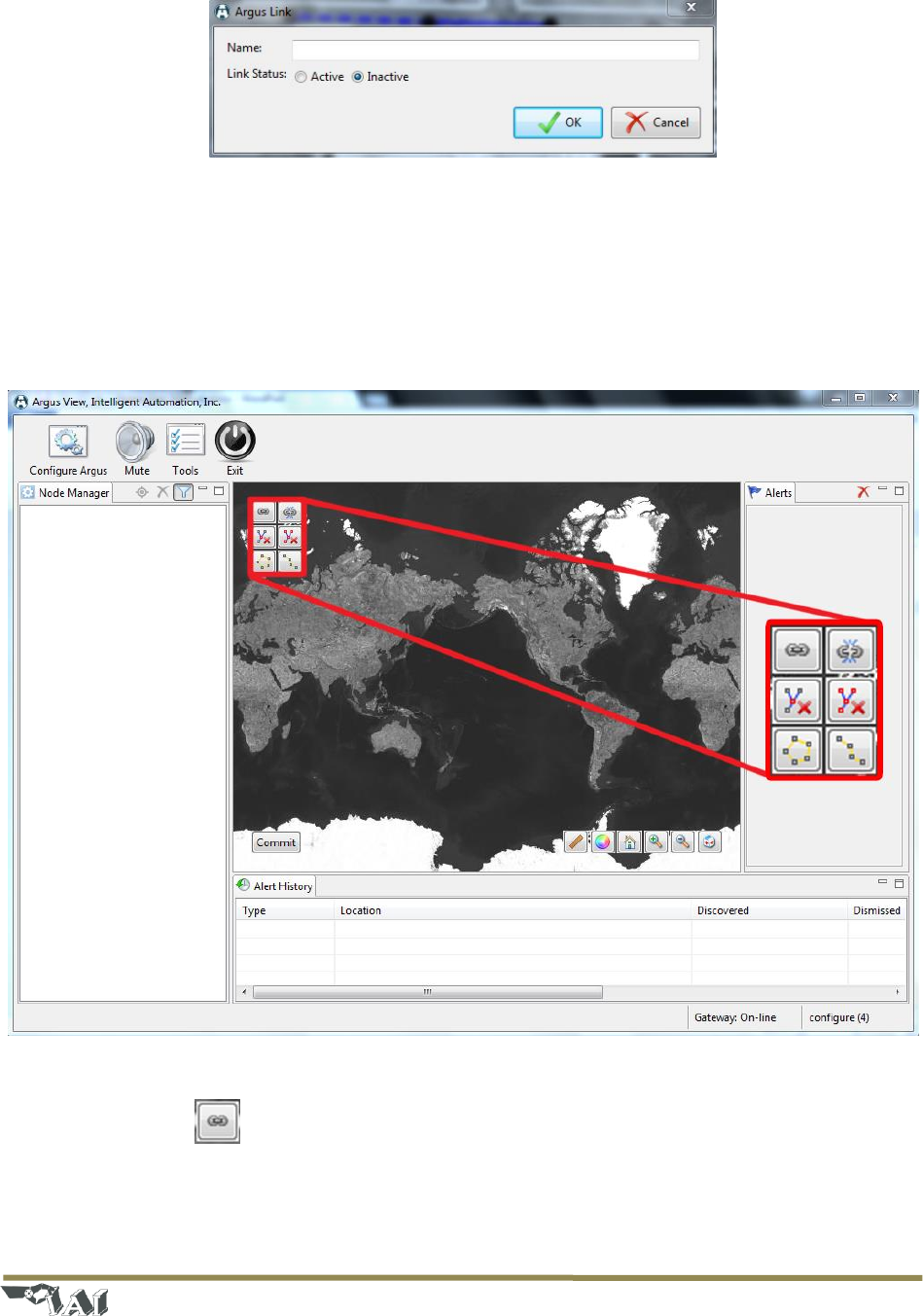The image size is (923, 1316).
Task: Switch to the Alert History tab
Action: coord(274,886)
